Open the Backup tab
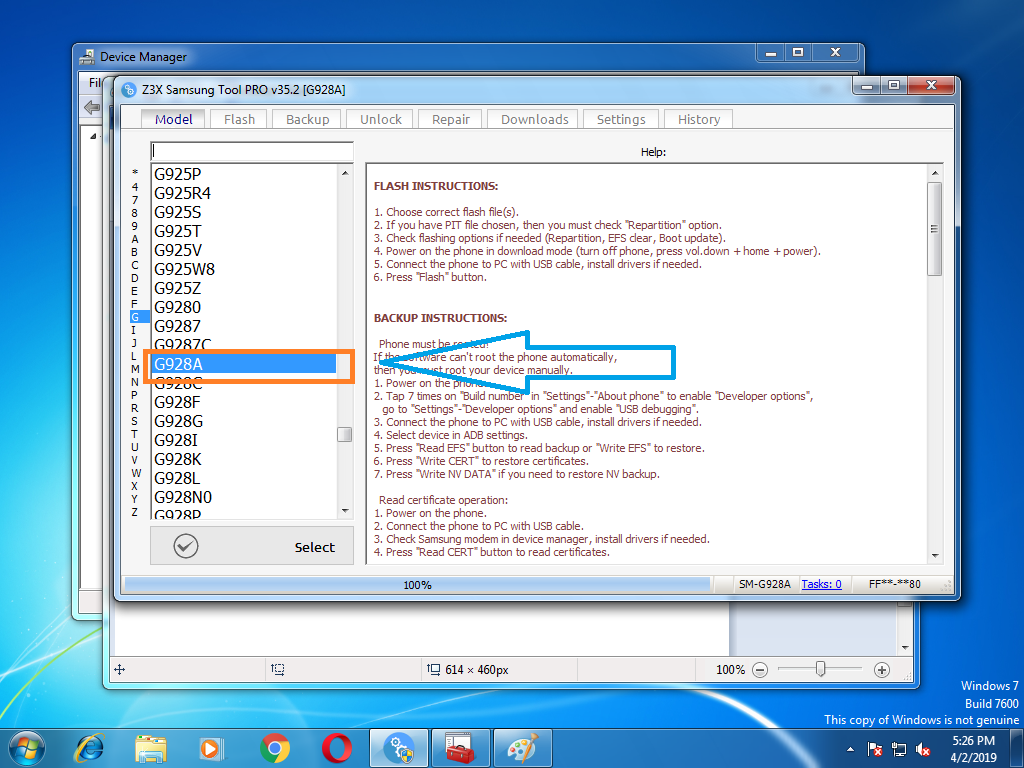The height and width of the screenshot is (768, 1024). [x=307, y=120]
